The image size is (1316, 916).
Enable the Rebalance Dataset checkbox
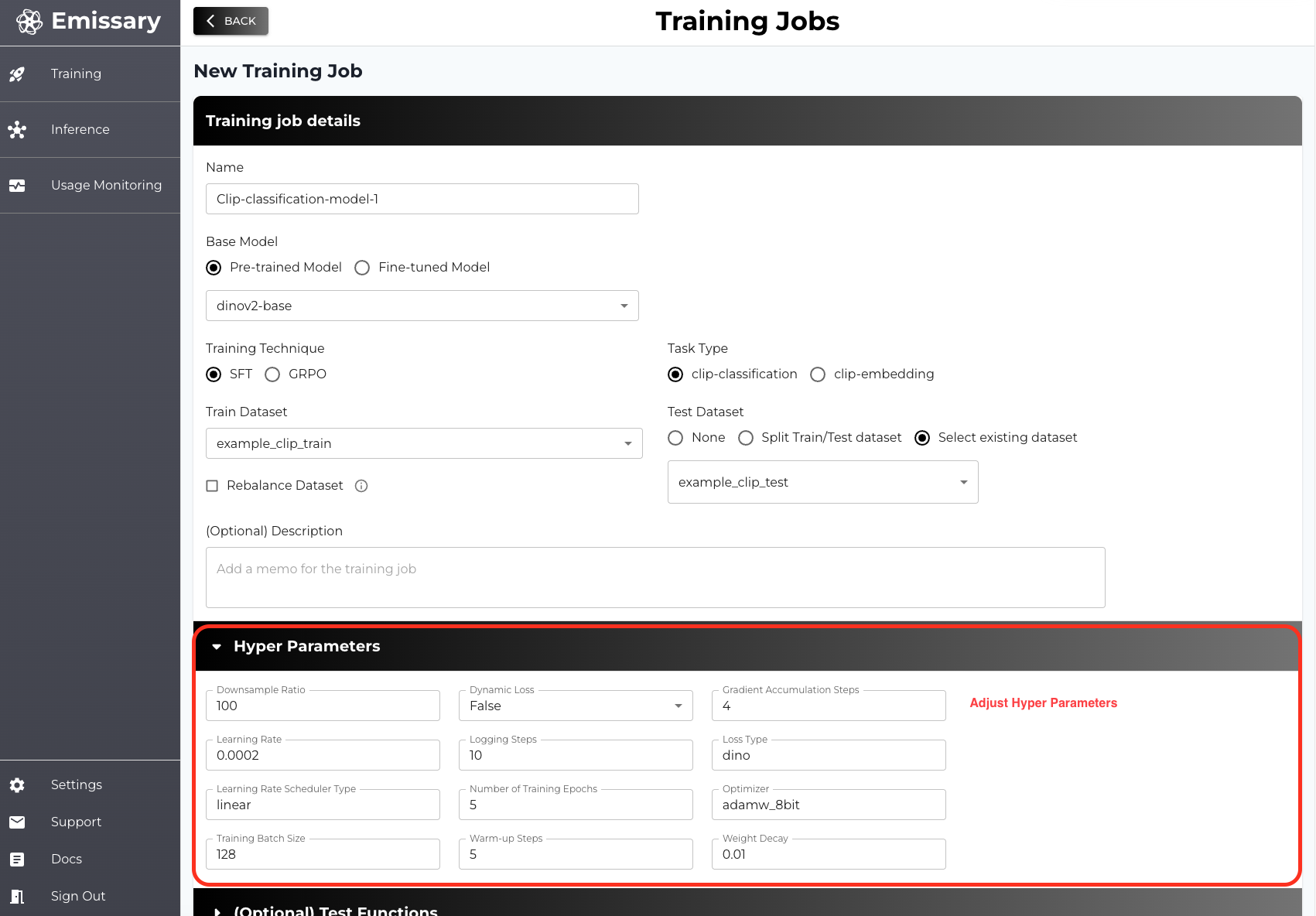pyautogui.click(x=212, y=486)
